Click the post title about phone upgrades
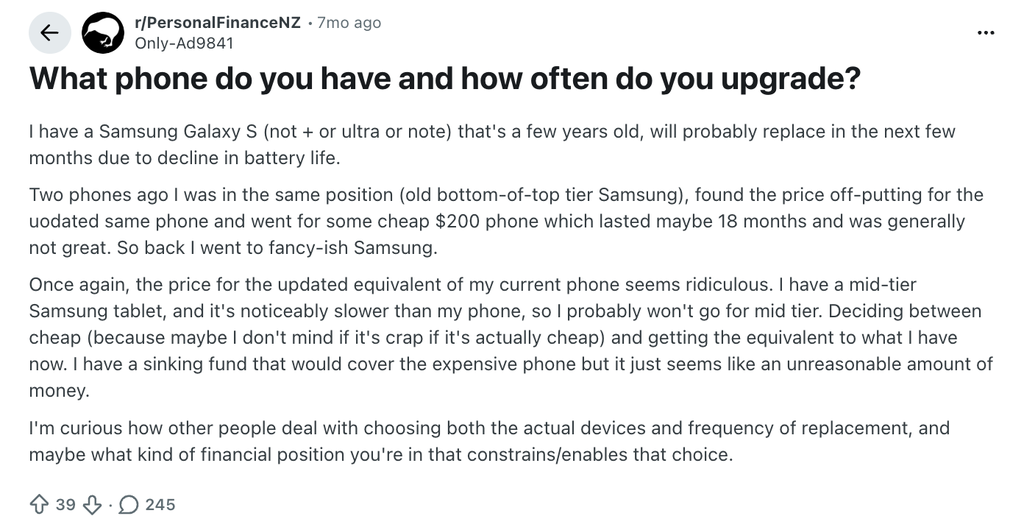Screen dimensions: 1024x530 click(445, 78)
